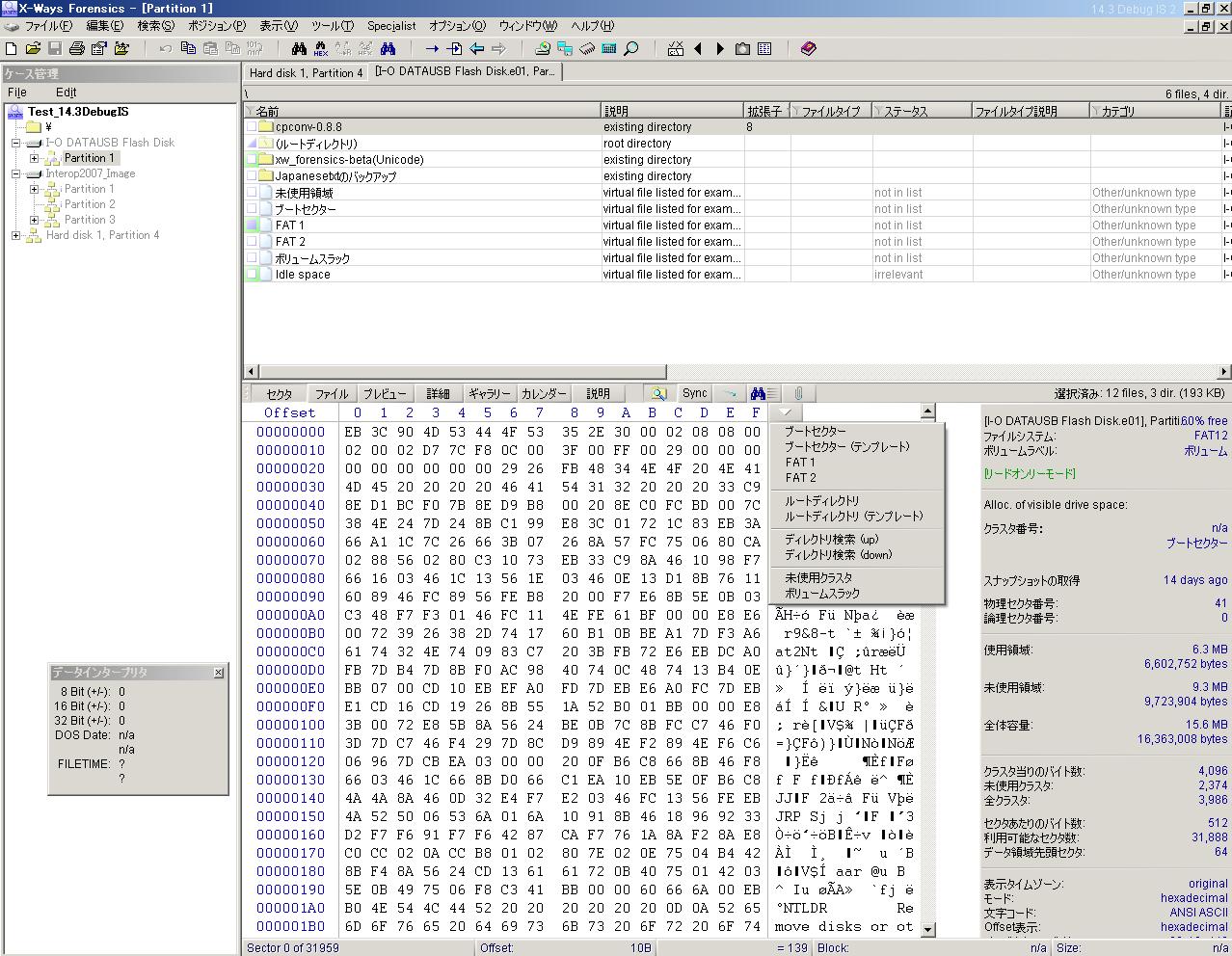The width and height of the screenshot is (1232, 956).
Task: Select FAT 1 in the navigation popup menu
Action: click(x=799, y=463)
